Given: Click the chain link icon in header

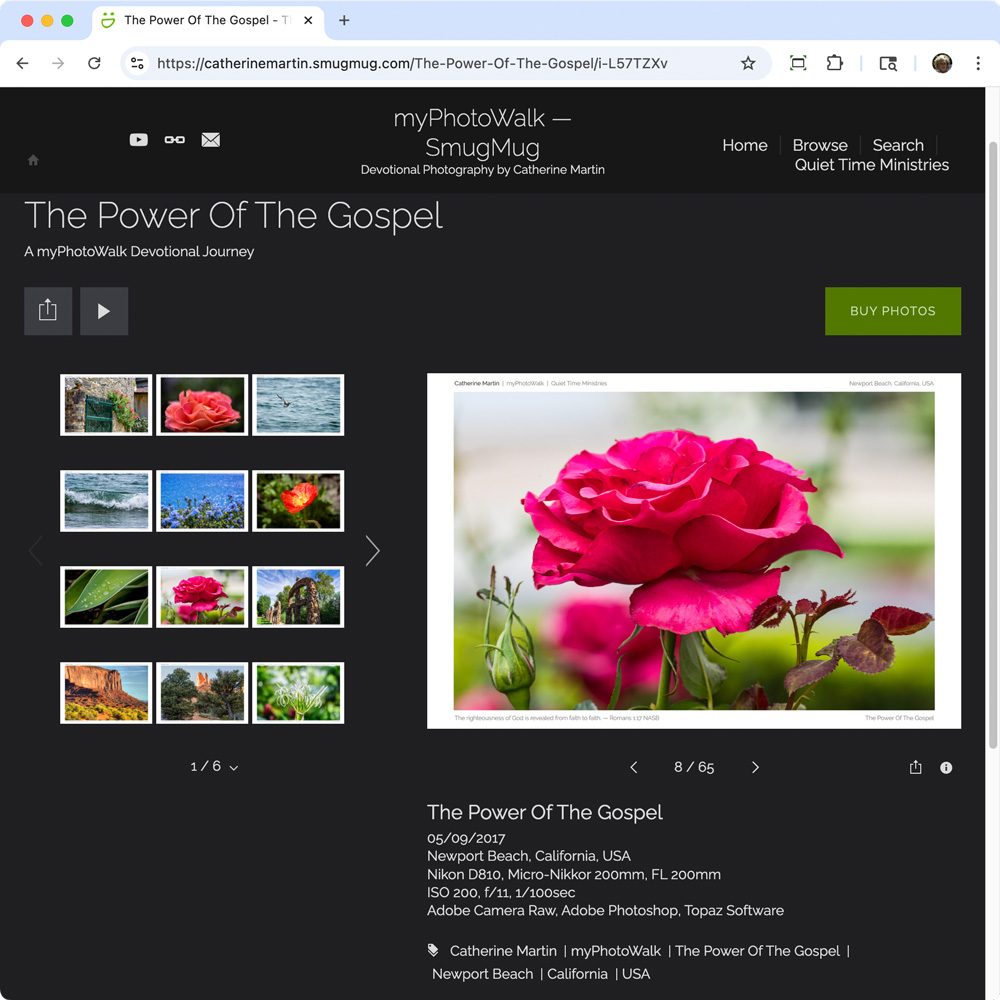Looking at the screenshot, I should pos(175,140).
